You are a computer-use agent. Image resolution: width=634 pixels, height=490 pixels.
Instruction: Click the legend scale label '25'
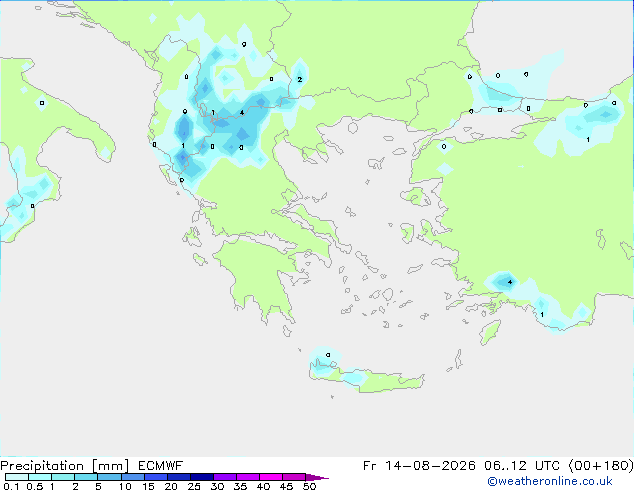tap(194, 486)
